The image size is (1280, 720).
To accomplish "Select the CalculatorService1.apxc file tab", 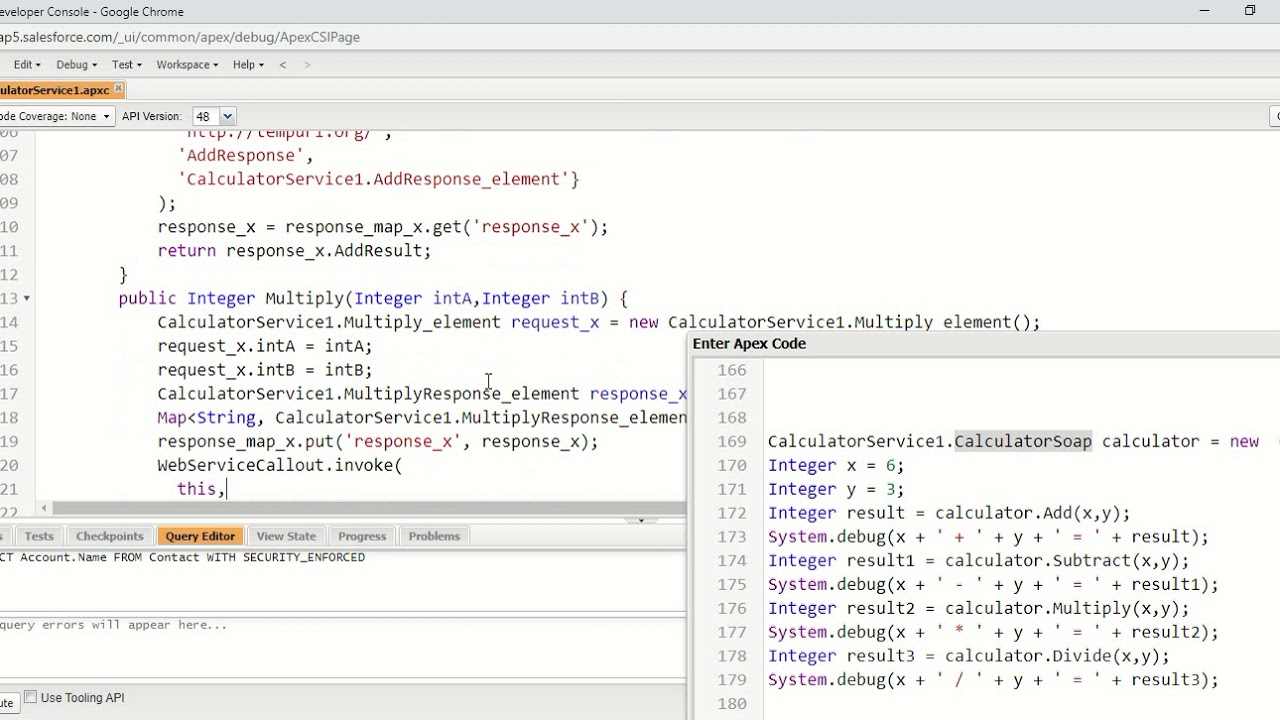I will 56,90.
